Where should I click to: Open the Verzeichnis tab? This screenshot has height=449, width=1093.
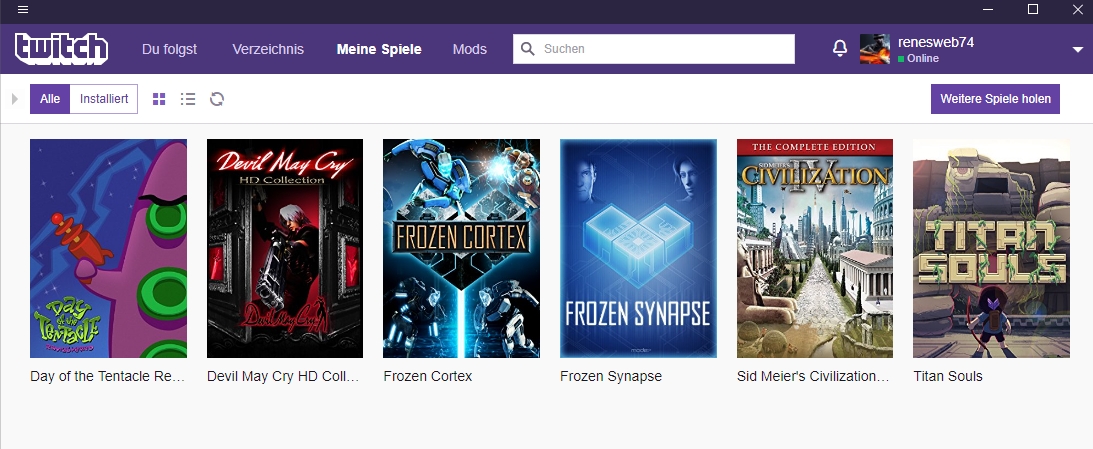[x=268, y=50]
